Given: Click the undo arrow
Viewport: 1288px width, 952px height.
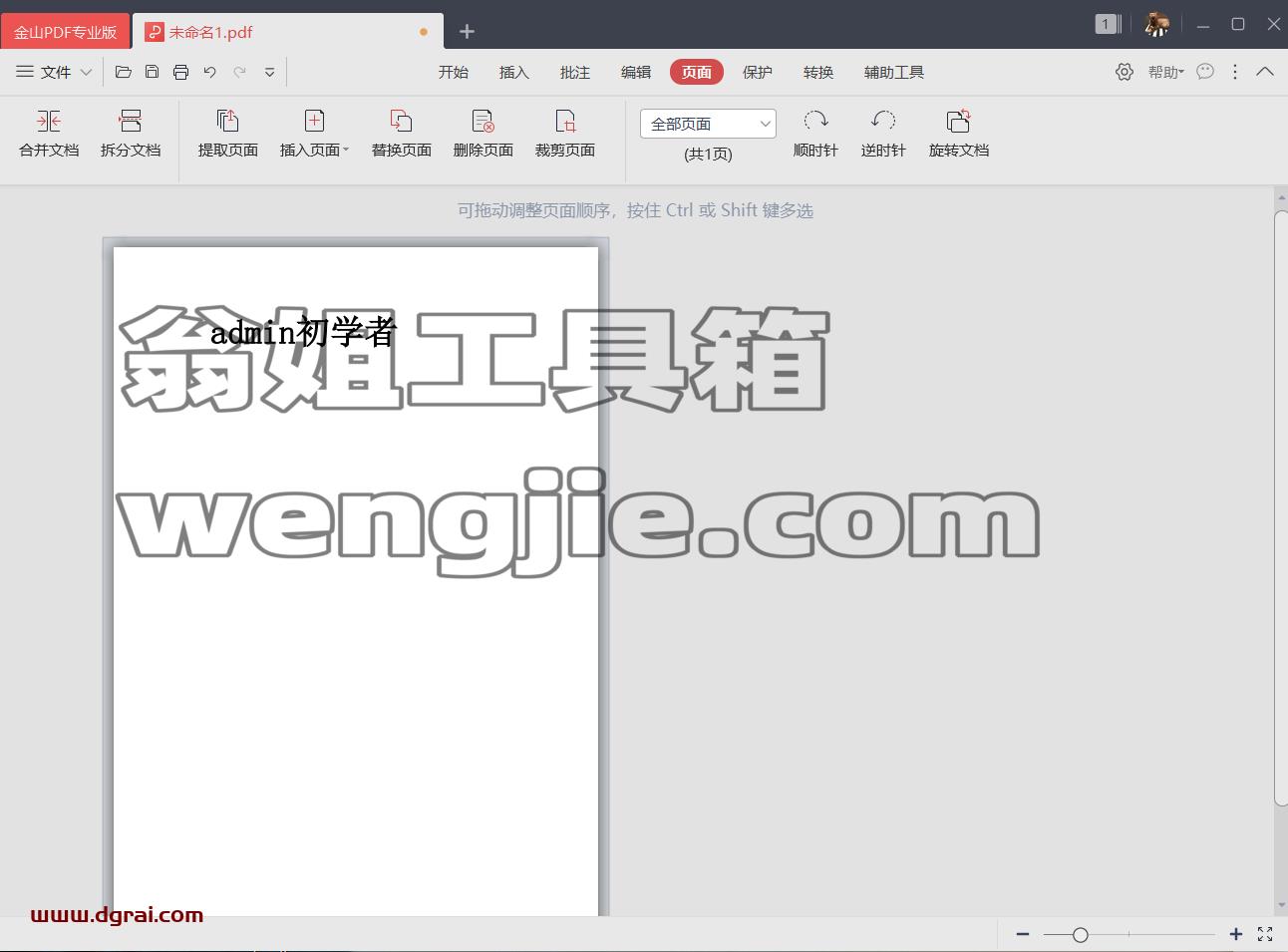Looking at the screenshot, I should [x=209, y=72].
